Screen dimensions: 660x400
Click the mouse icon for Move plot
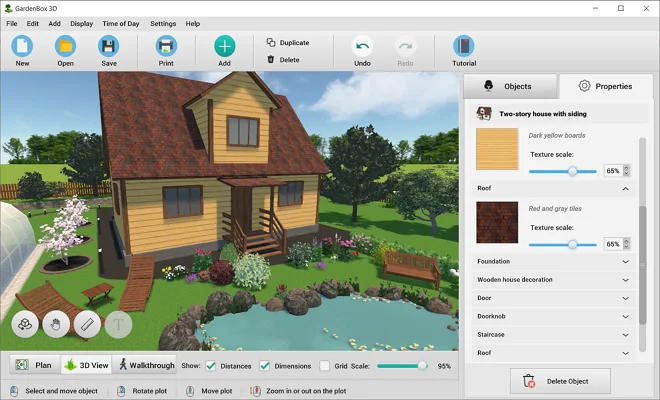(190, 391)
